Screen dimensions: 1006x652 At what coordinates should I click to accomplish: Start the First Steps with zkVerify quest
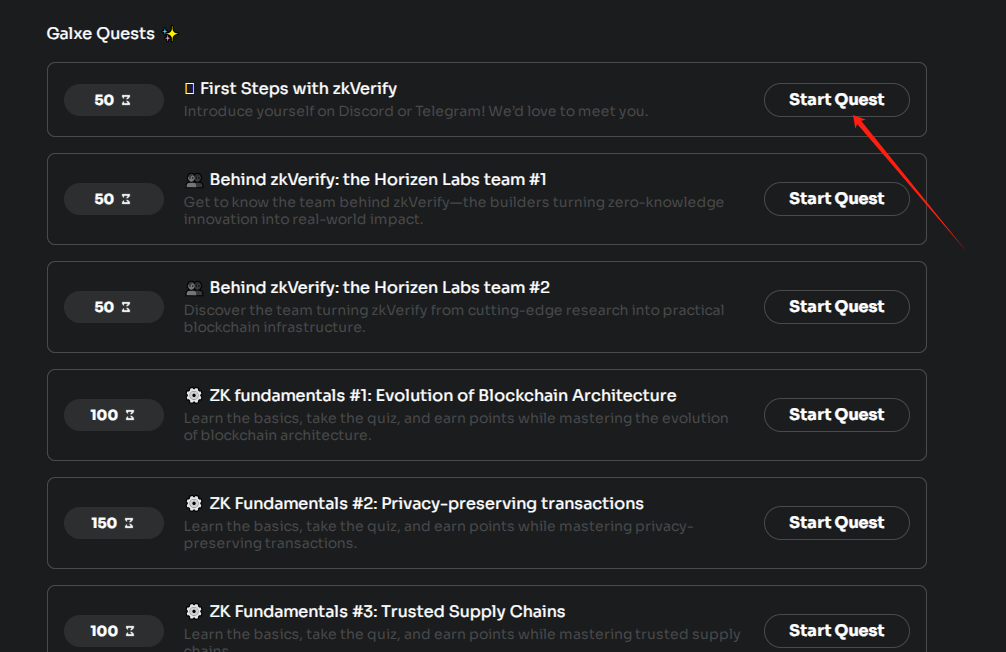[x=836, y=99]
